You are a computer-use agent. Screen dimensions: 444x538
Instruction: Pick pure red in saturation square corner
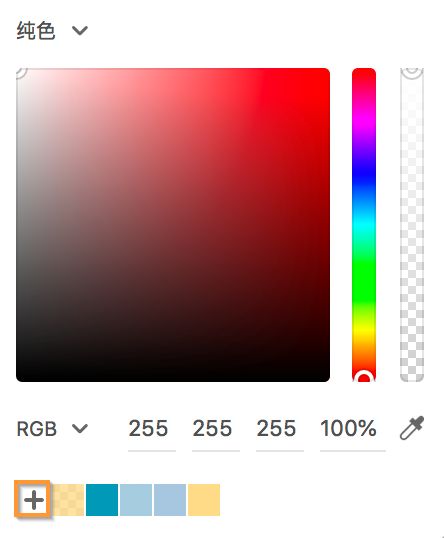(326, 72)
